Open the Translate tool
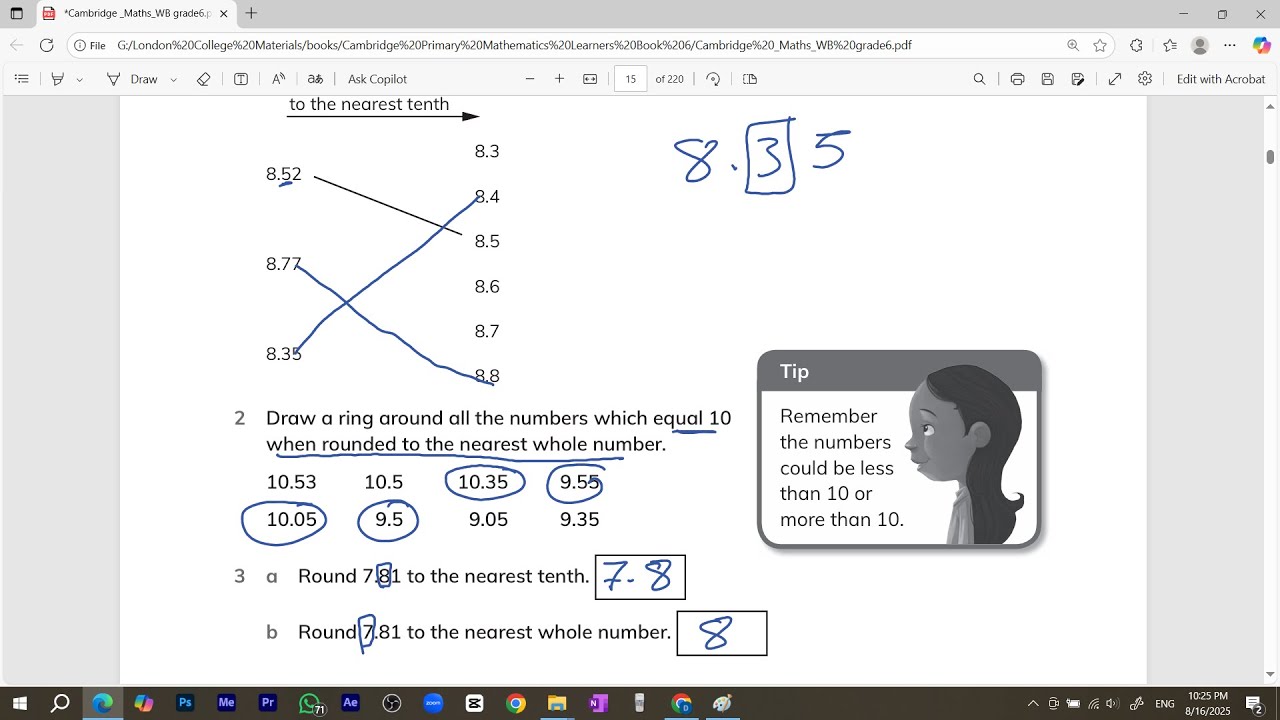Image resolution: width=1280 pixels, height=720 pixels. 315,79
